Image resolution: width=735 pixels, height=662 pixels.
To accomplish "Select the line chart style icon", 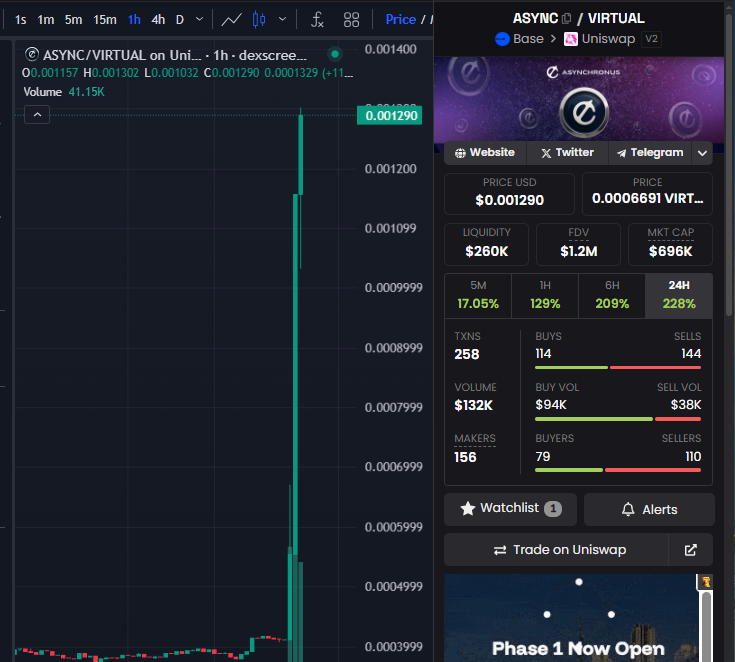I will coord(232,20).
